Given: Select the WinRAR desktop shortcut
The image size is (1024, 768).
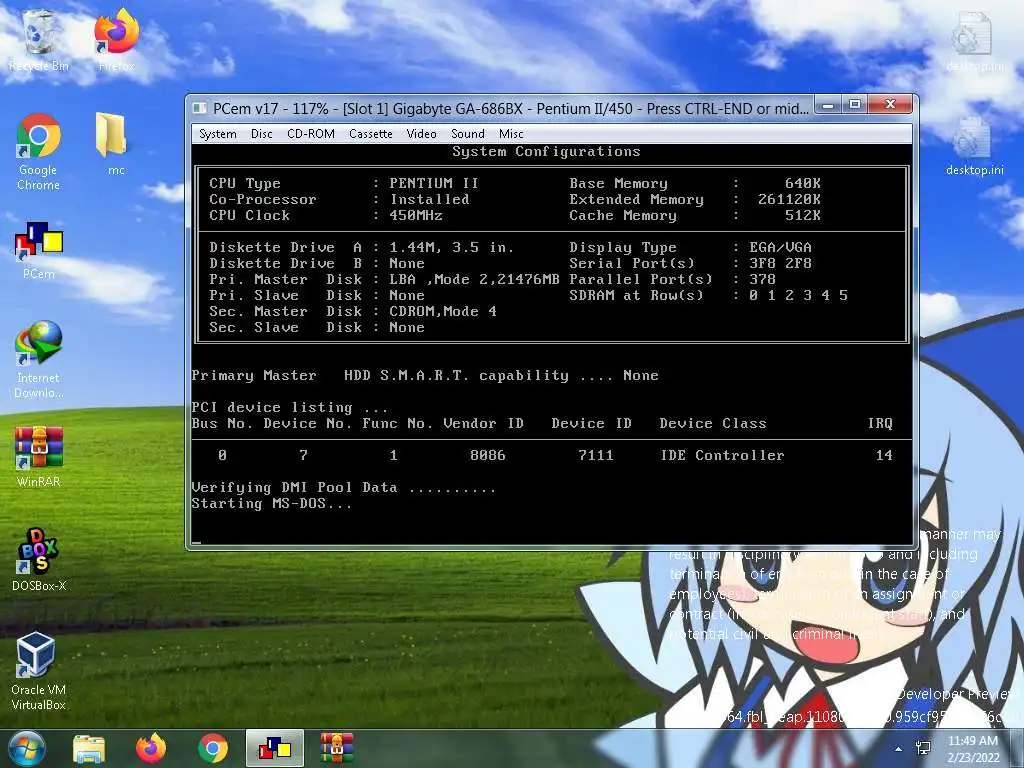Looking at the screenshot, I should (39, 457).
